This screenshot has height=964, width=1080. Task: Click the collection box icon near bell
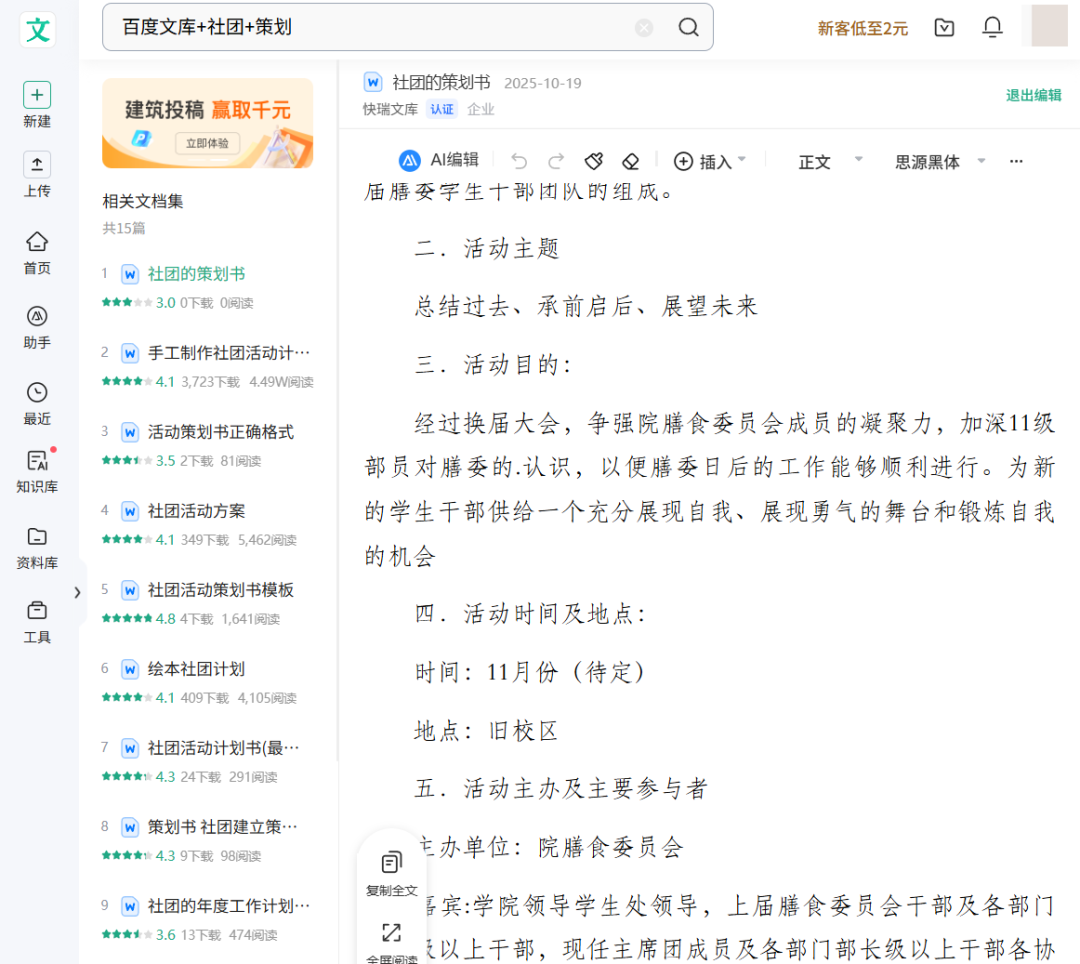944,28
